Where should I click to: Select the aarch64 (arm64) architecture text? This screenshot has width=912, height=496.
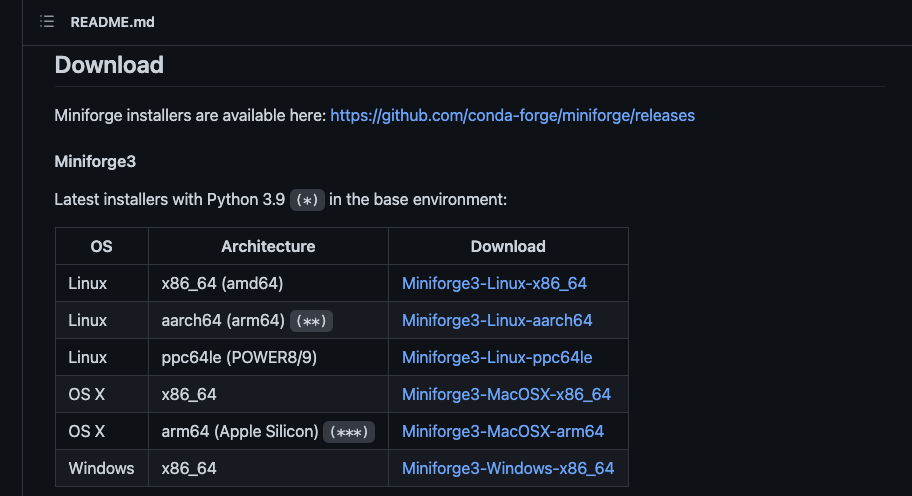(x=223, y=320)
